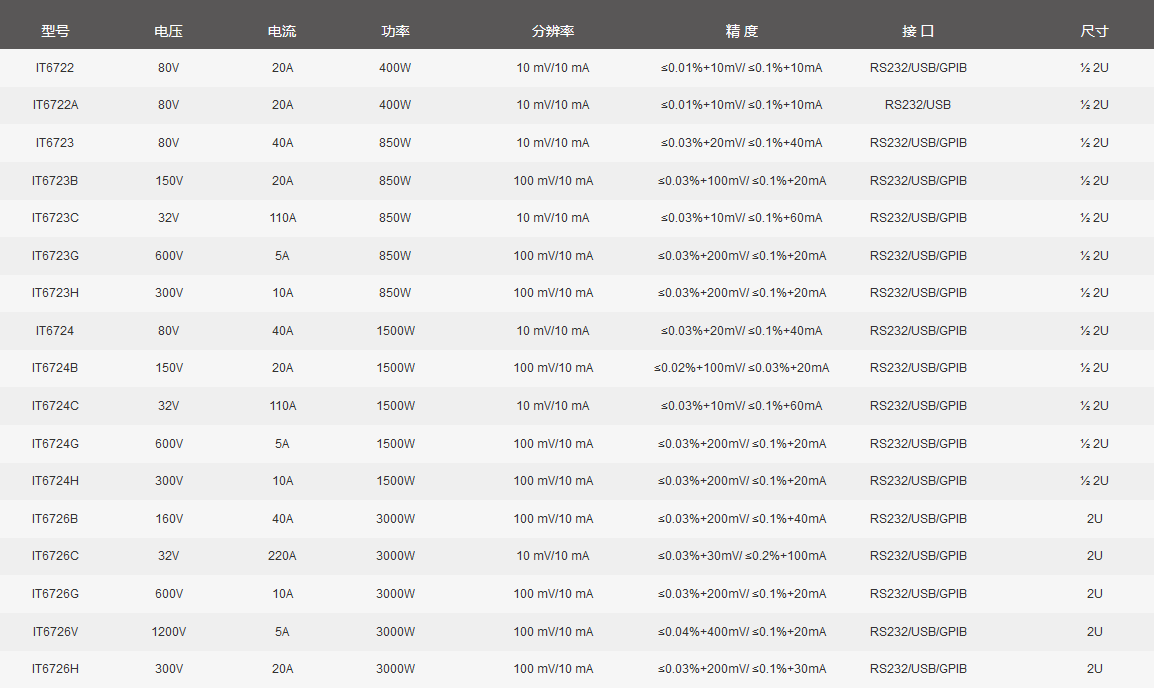Select model cell IT6726C
This screenshot has height=688, width=1154.
coord(55,556)
